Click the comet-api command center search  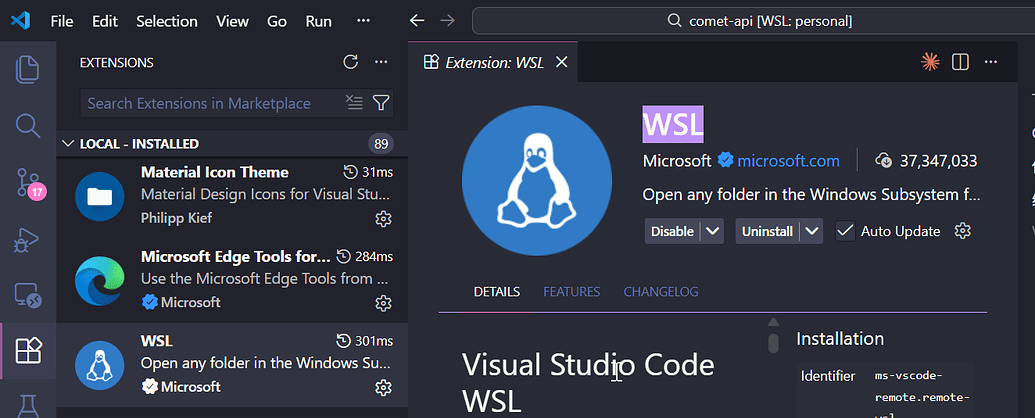pos(753,21)
